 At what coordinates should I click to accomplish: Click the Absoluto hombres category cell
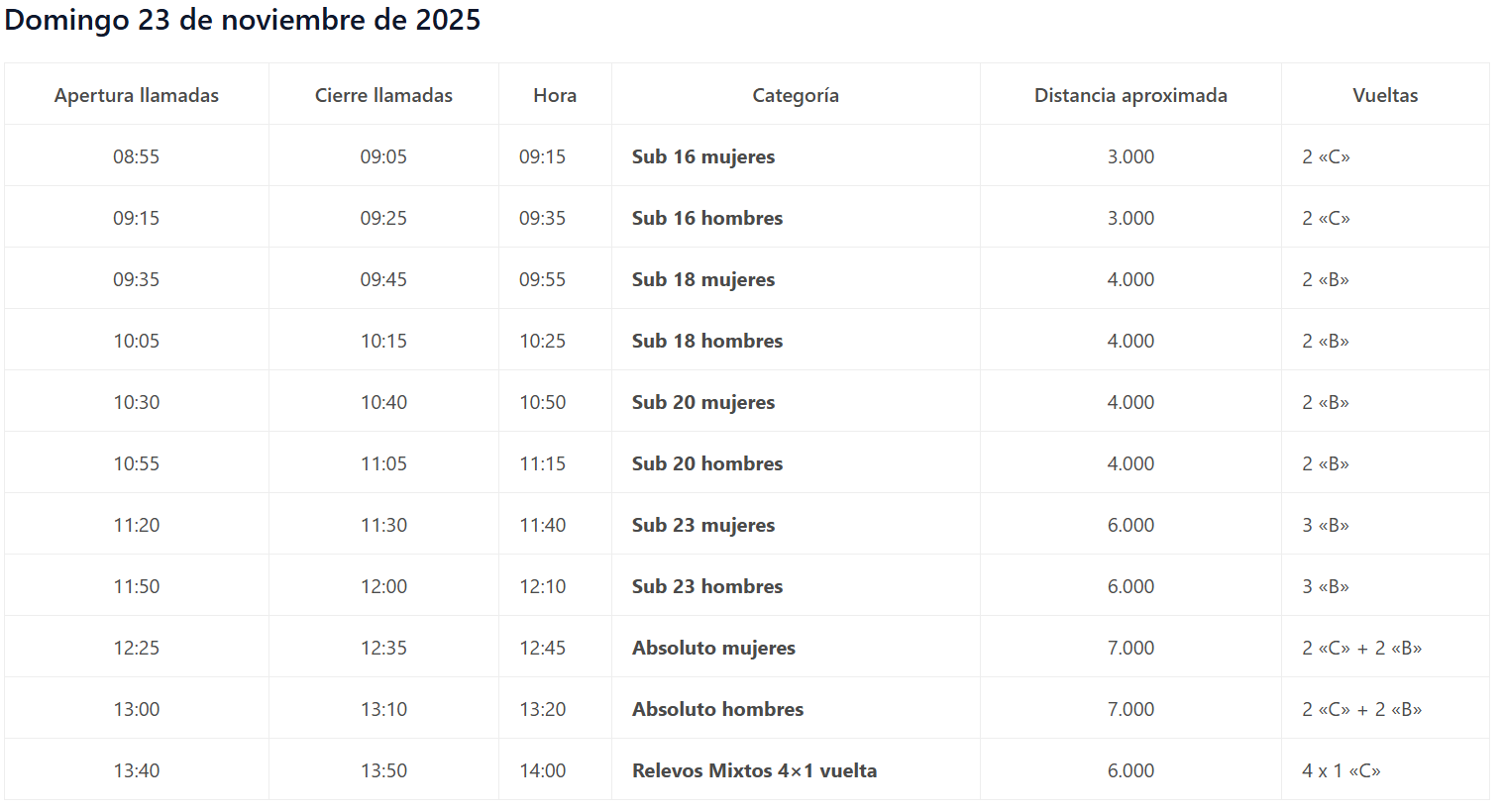click(x=717, y=710)
